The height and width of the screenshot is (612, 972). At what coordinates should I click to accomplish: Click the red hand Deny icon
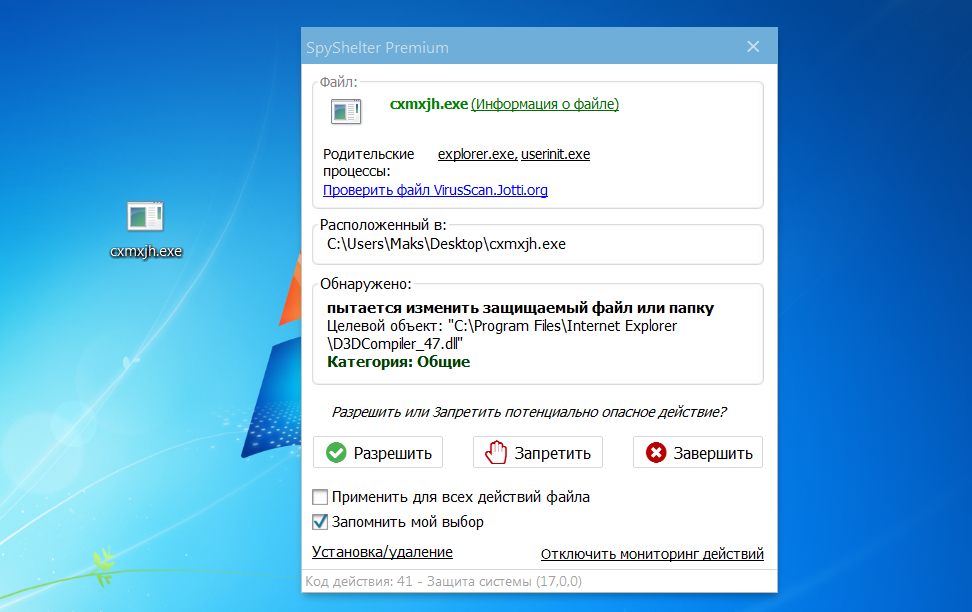tap(496, 453)
